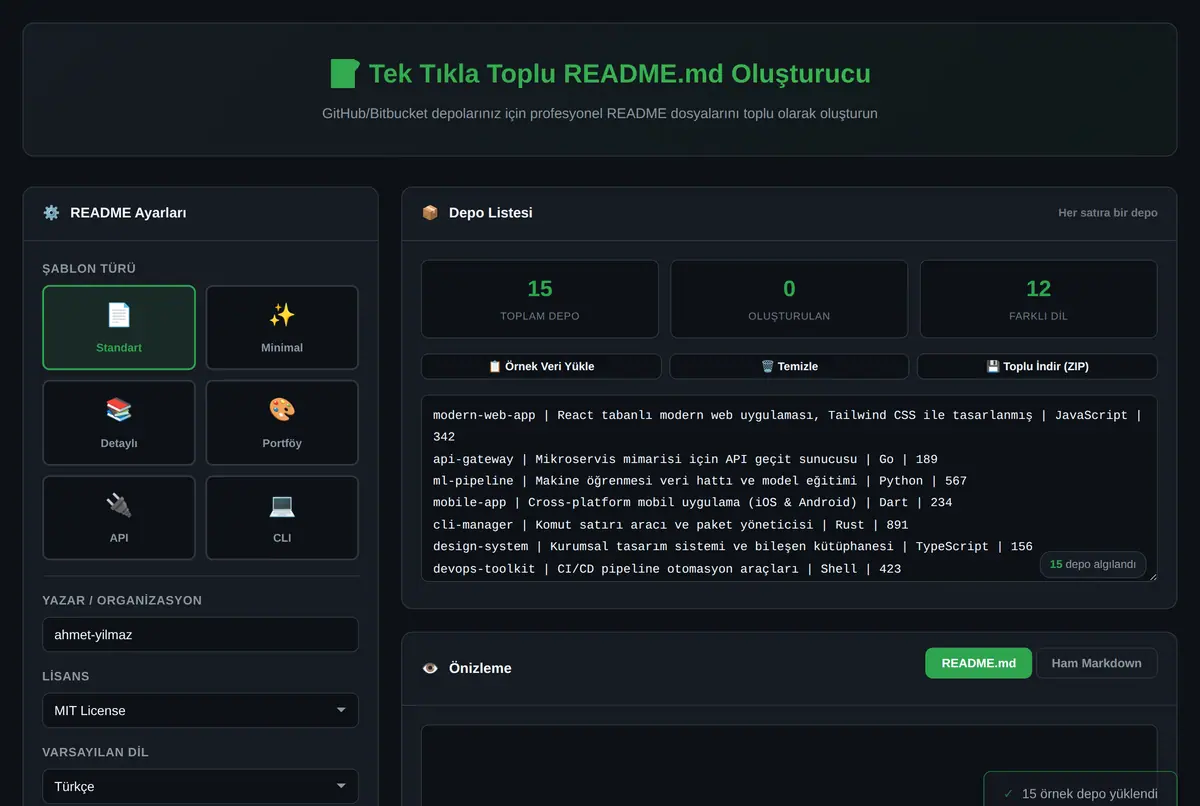
Task: Click the empty preview area under Önizleme
Action: (789, 765)
